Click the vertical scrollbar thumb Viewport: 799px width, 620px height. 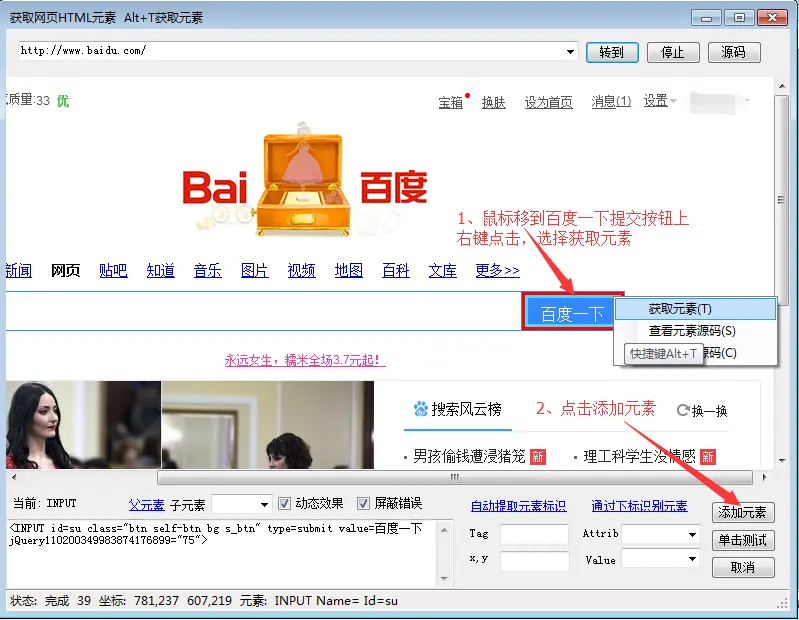(781, 199)
